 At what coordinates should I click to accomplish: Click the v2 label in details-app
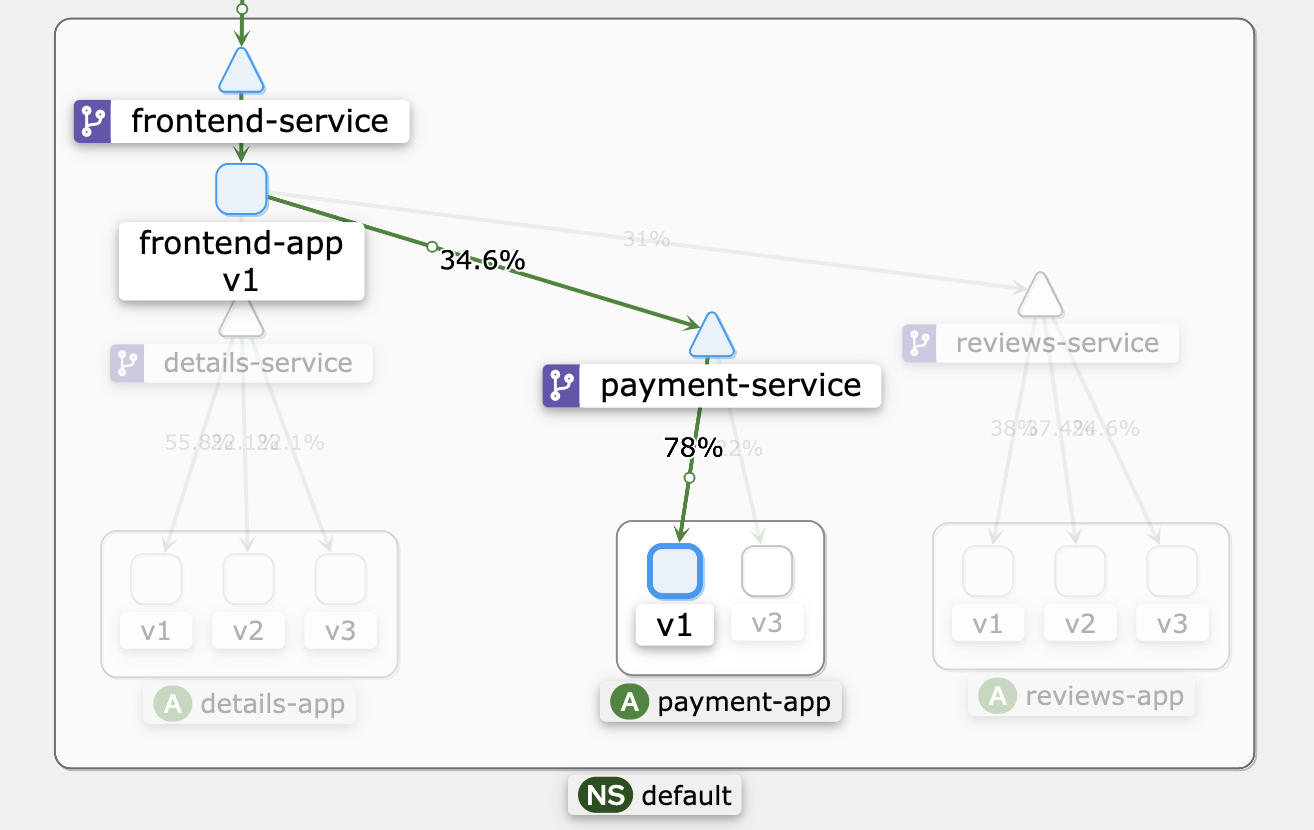[x=248, y=631]
